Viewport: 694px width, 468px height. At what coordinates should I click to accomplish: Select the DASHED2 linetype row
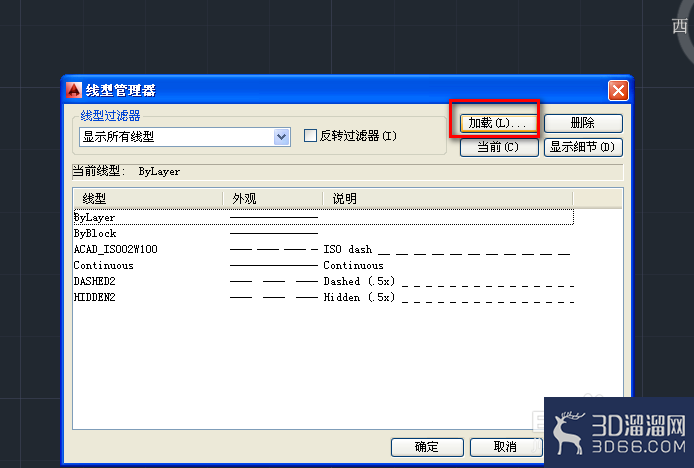324,281
